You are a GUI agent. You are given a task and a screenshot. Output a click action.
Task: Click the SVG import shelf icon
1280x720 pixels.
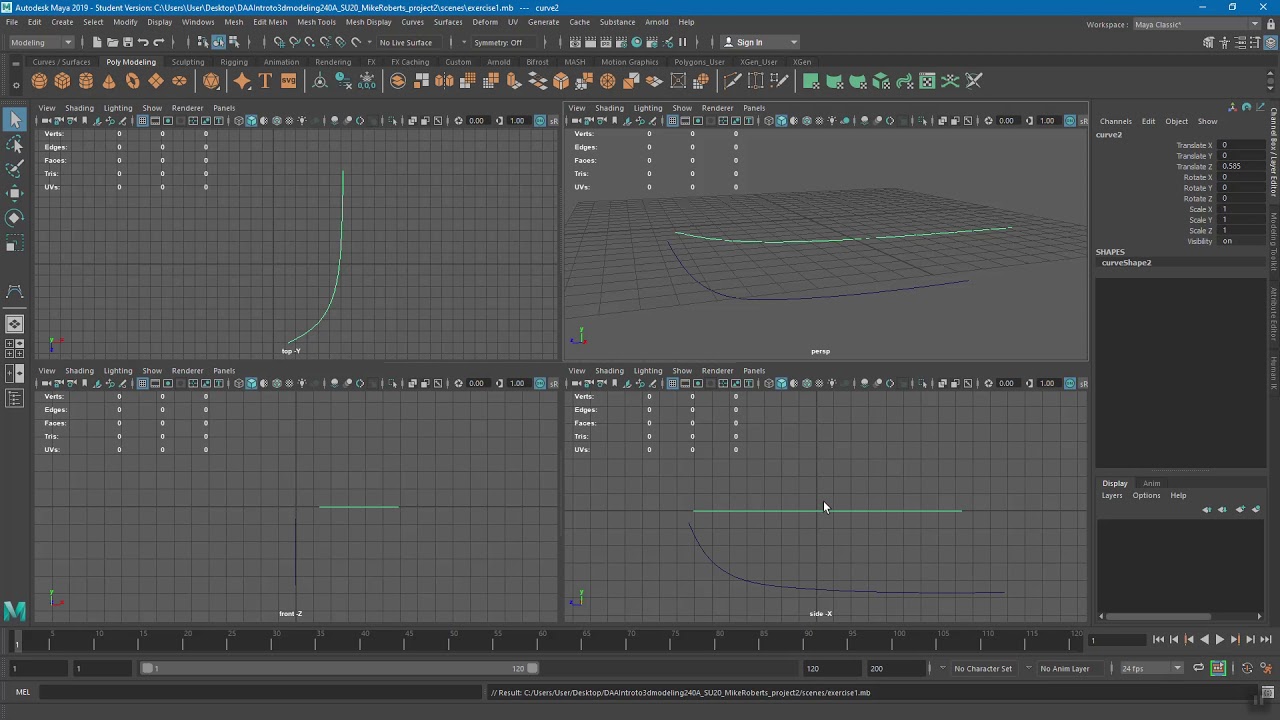(288, 81)
